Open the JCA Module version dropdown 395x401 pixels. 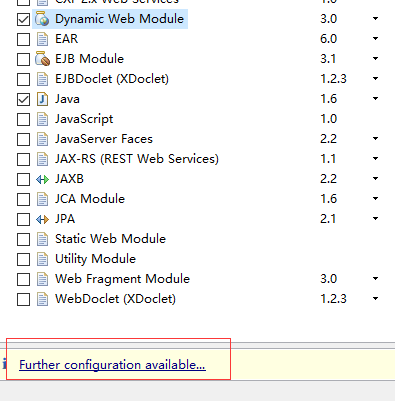375,199
